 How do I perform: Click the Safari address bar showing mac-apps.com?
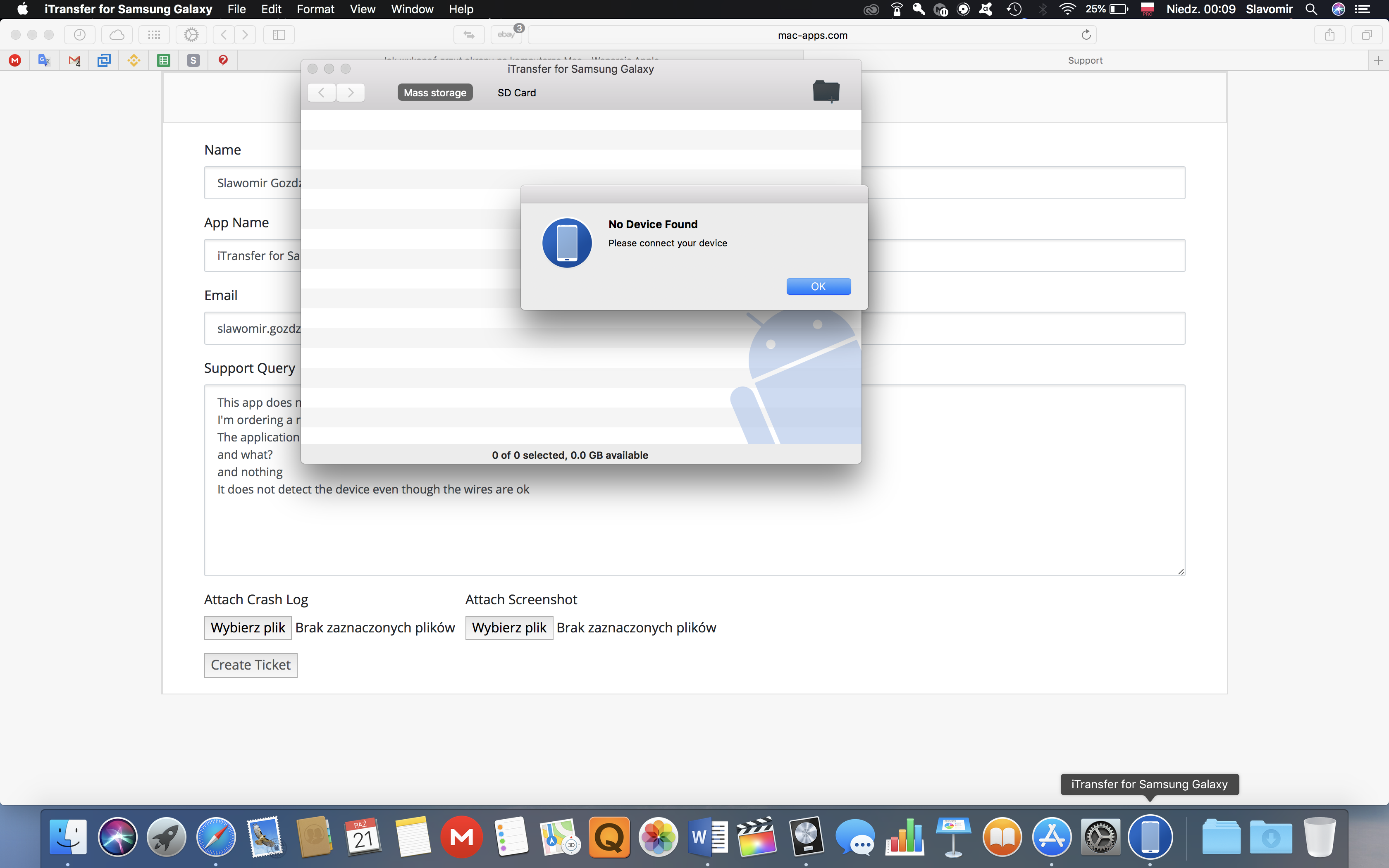coord(812,35)
